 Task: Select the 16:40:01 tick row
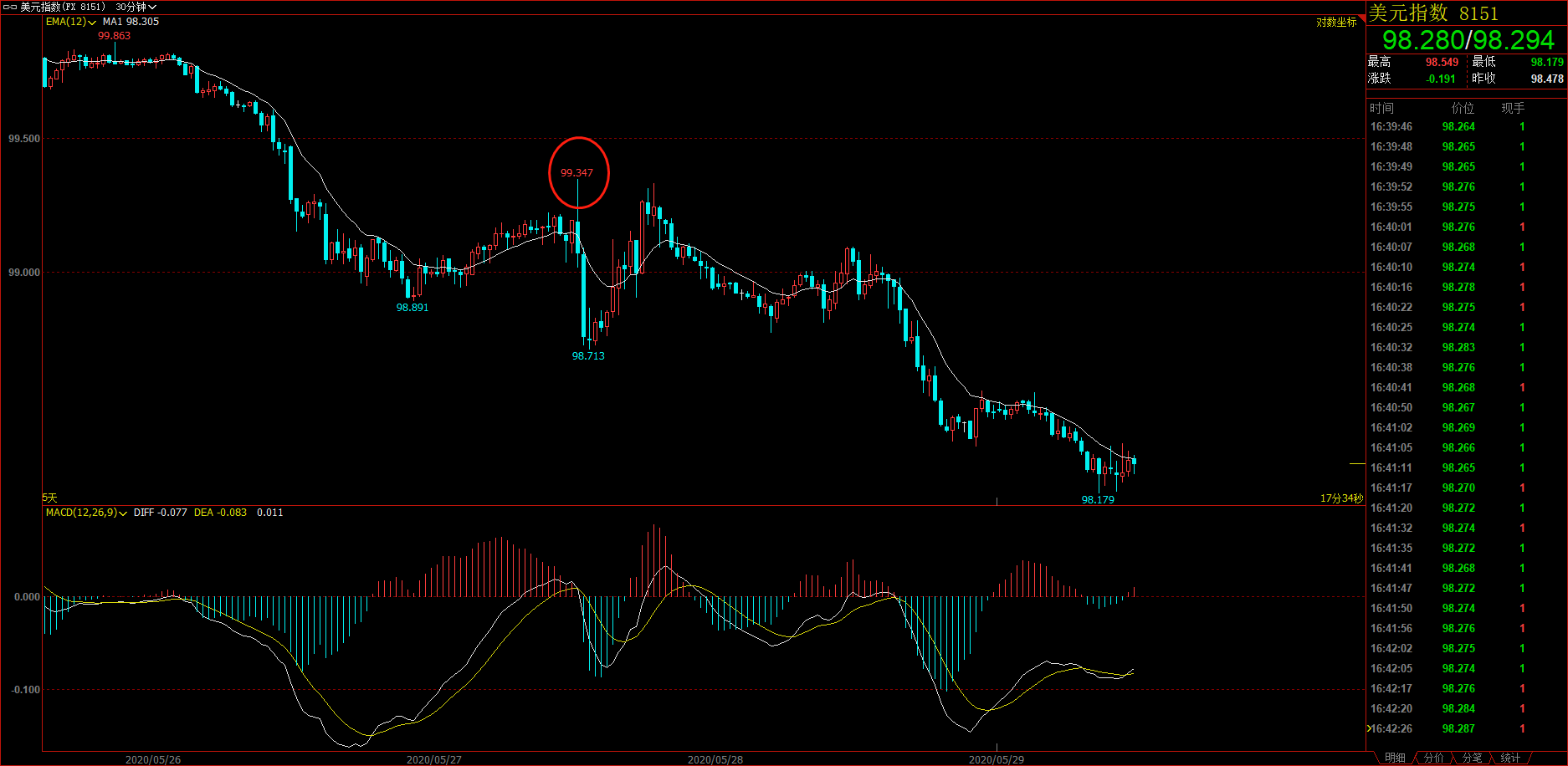1466,227
